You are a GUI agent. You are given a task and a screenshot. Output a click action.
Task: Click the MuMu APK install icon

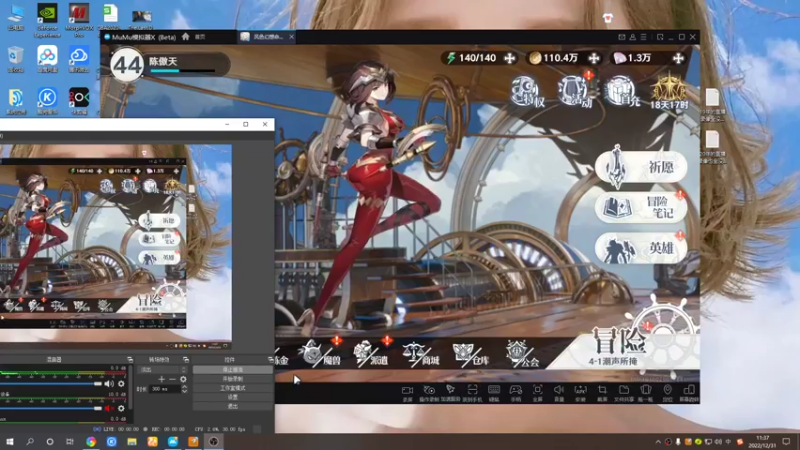coord(581,392)
